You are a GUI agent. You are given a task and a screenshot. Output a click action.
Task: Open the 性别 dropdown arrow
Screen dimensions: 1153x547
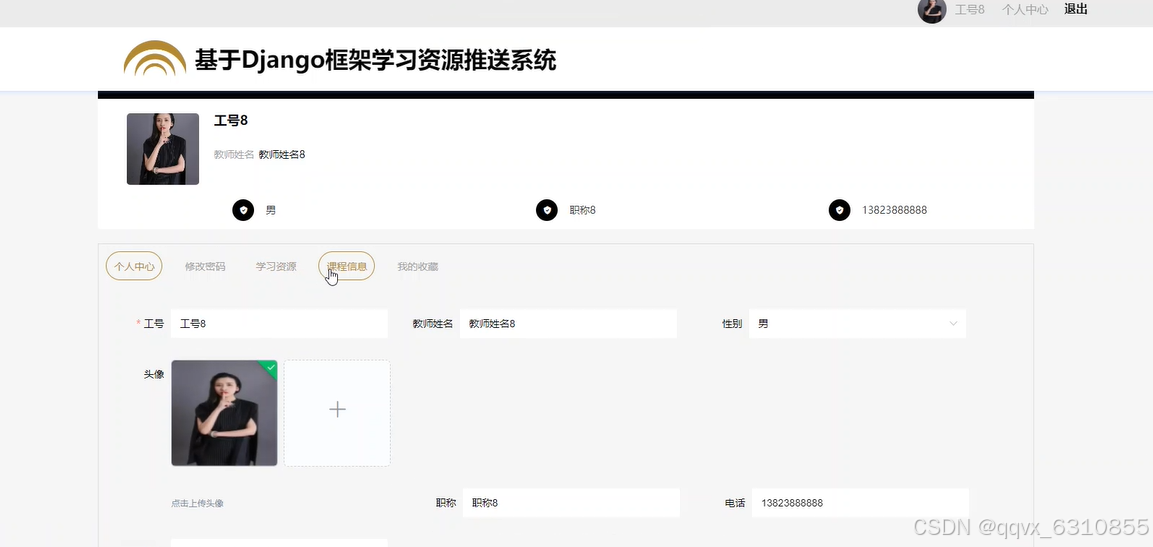[x=953, y=323]
